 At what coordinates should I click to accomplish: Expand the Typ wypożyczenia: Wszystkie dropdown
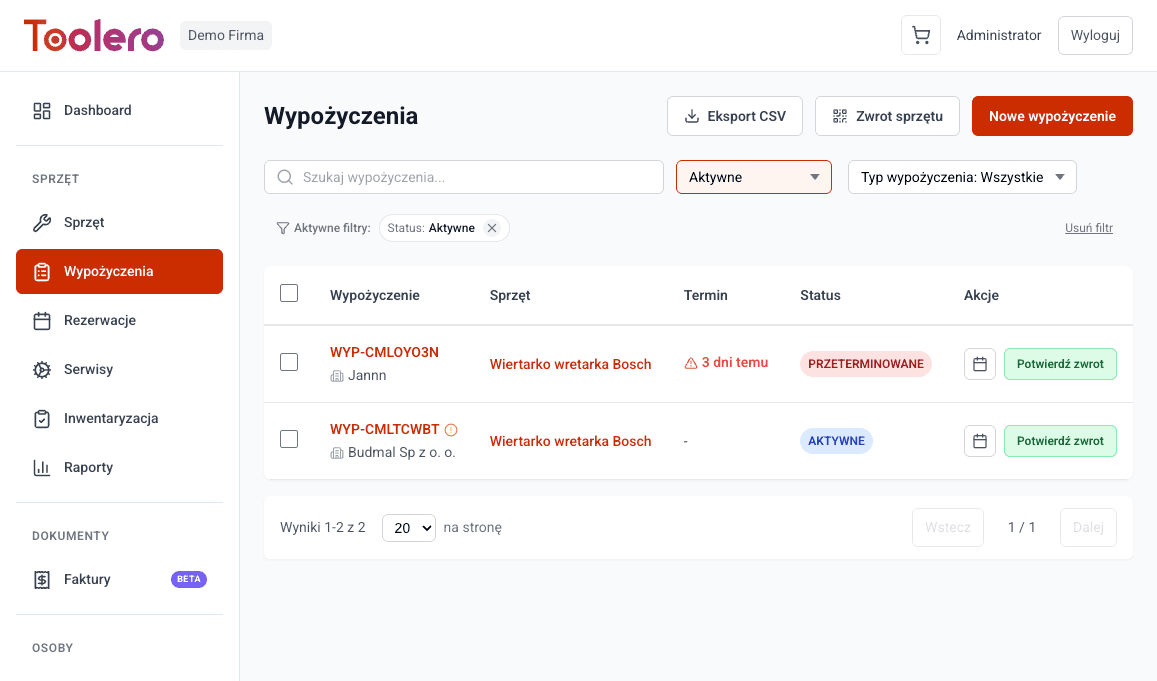(x=961, y=176)
